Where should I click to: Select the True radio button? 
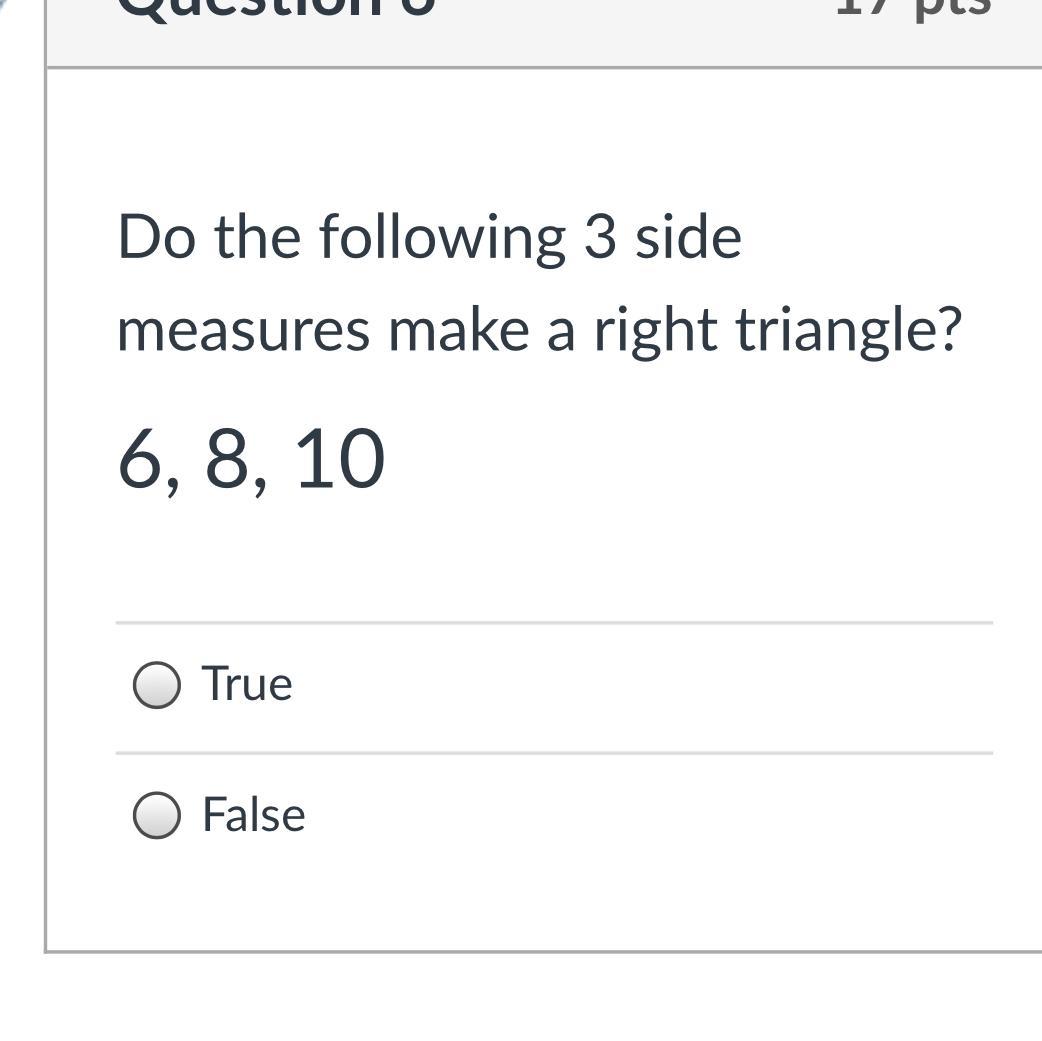(x=157, y=685)
